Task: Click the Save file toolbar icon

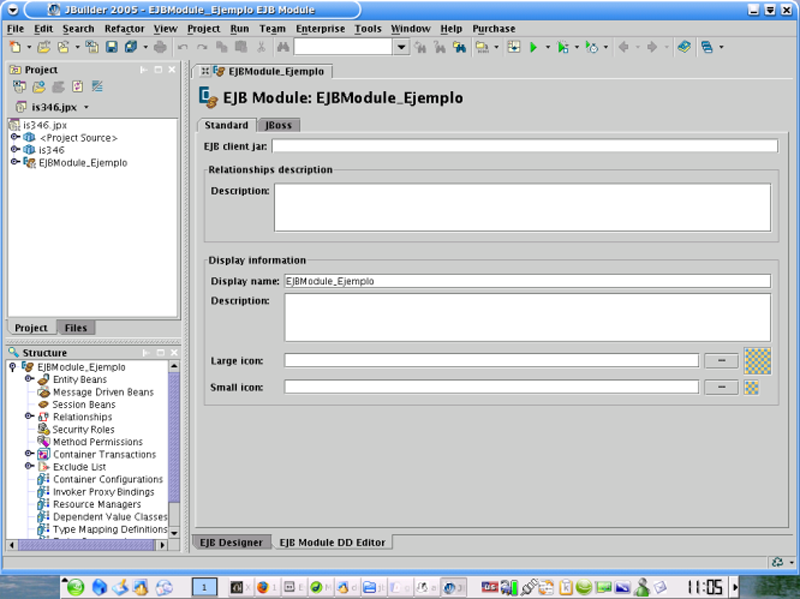Action: pos(111,47)
